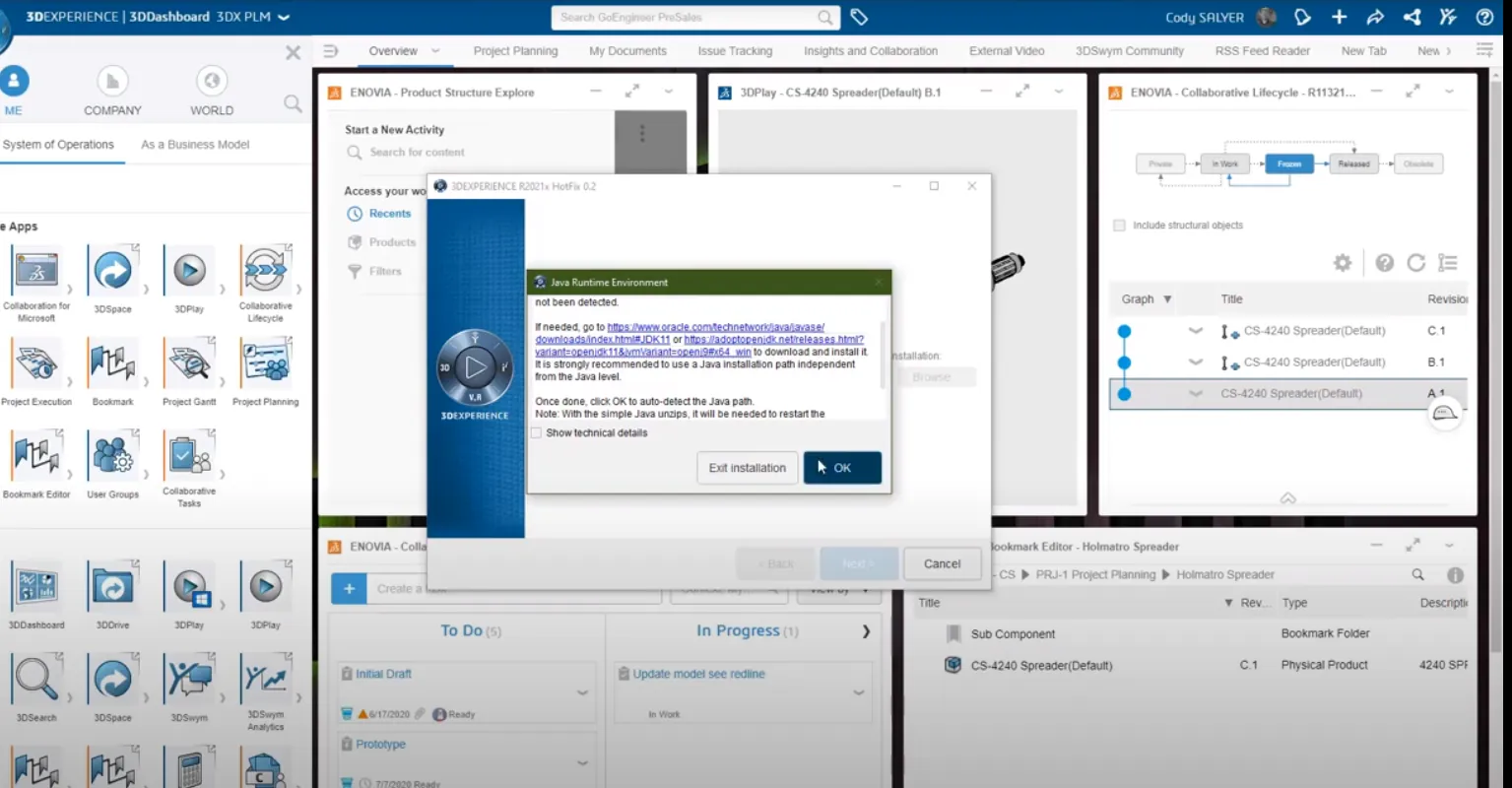Expand the Initial Draft task chevron
The image size is (1512, 788).
click(x=582, y=692)
